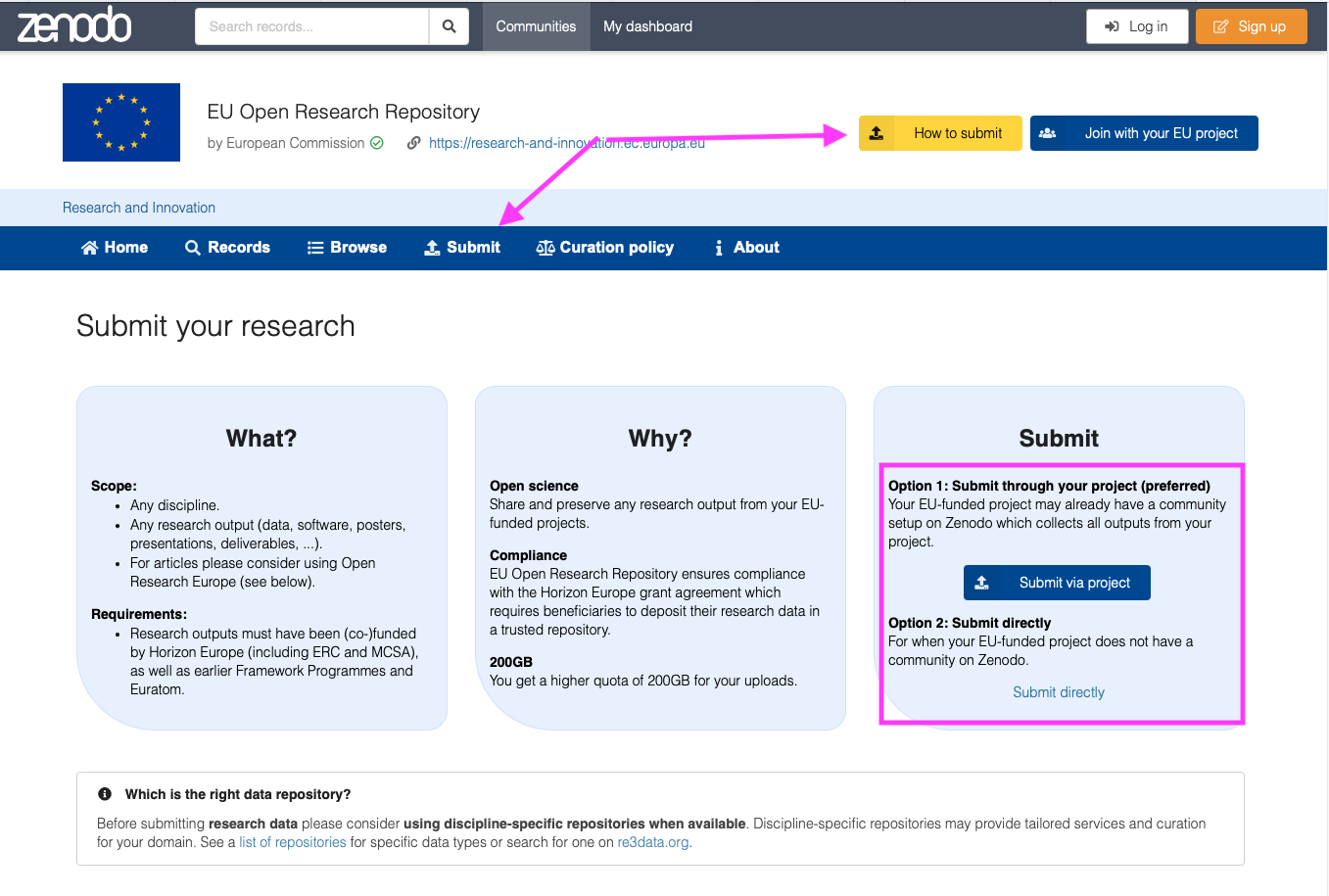The image size is (1329, 896).
Task: Click the Zenodo logo
Action: (x=74, y=25)
